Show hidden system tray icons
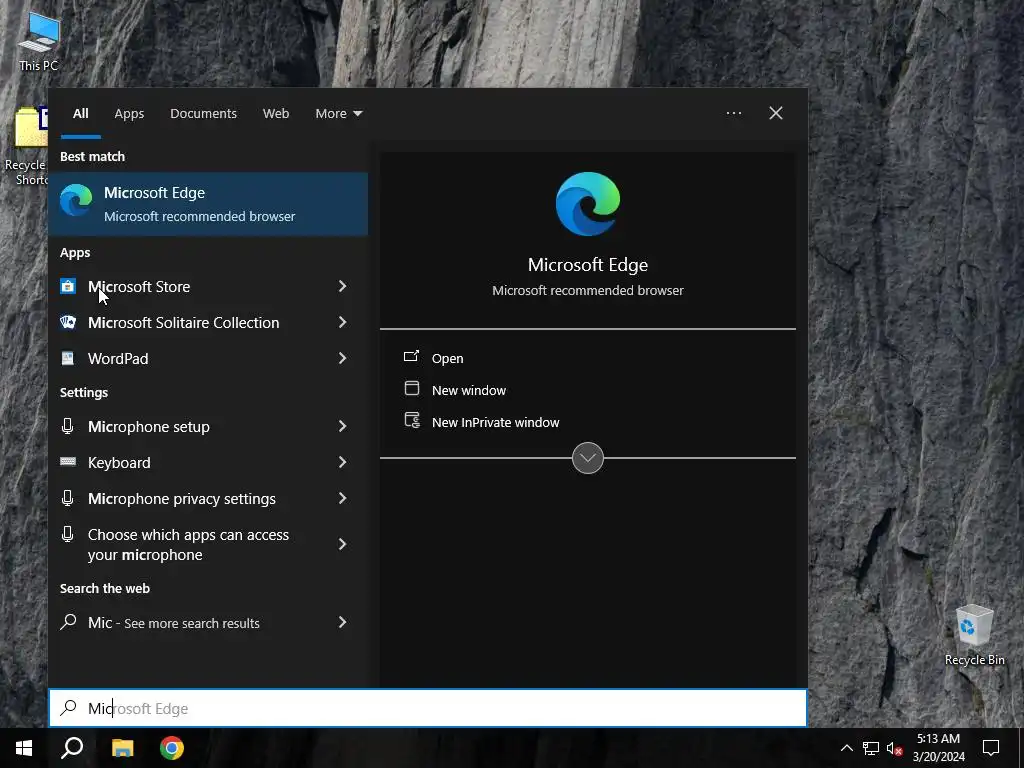 coord(846,748)
